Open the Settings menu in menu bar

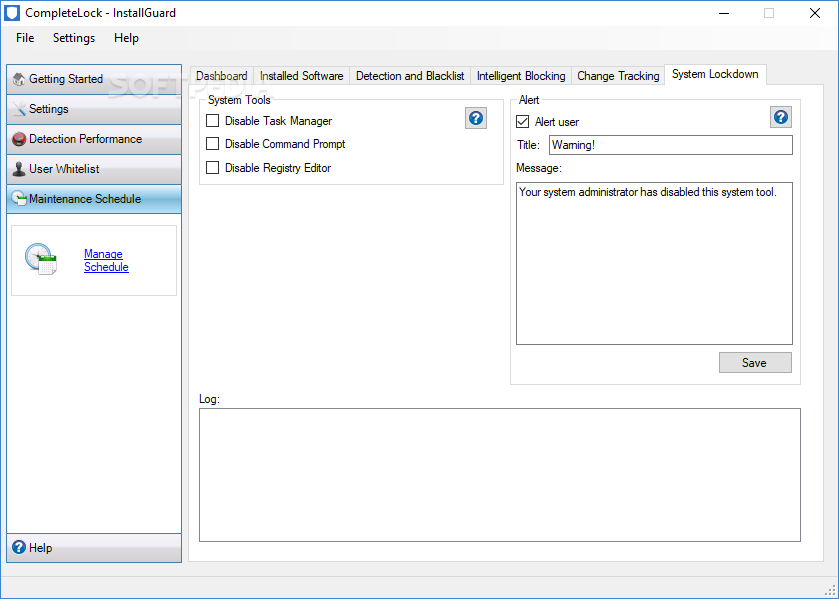(x=74, y=38)
